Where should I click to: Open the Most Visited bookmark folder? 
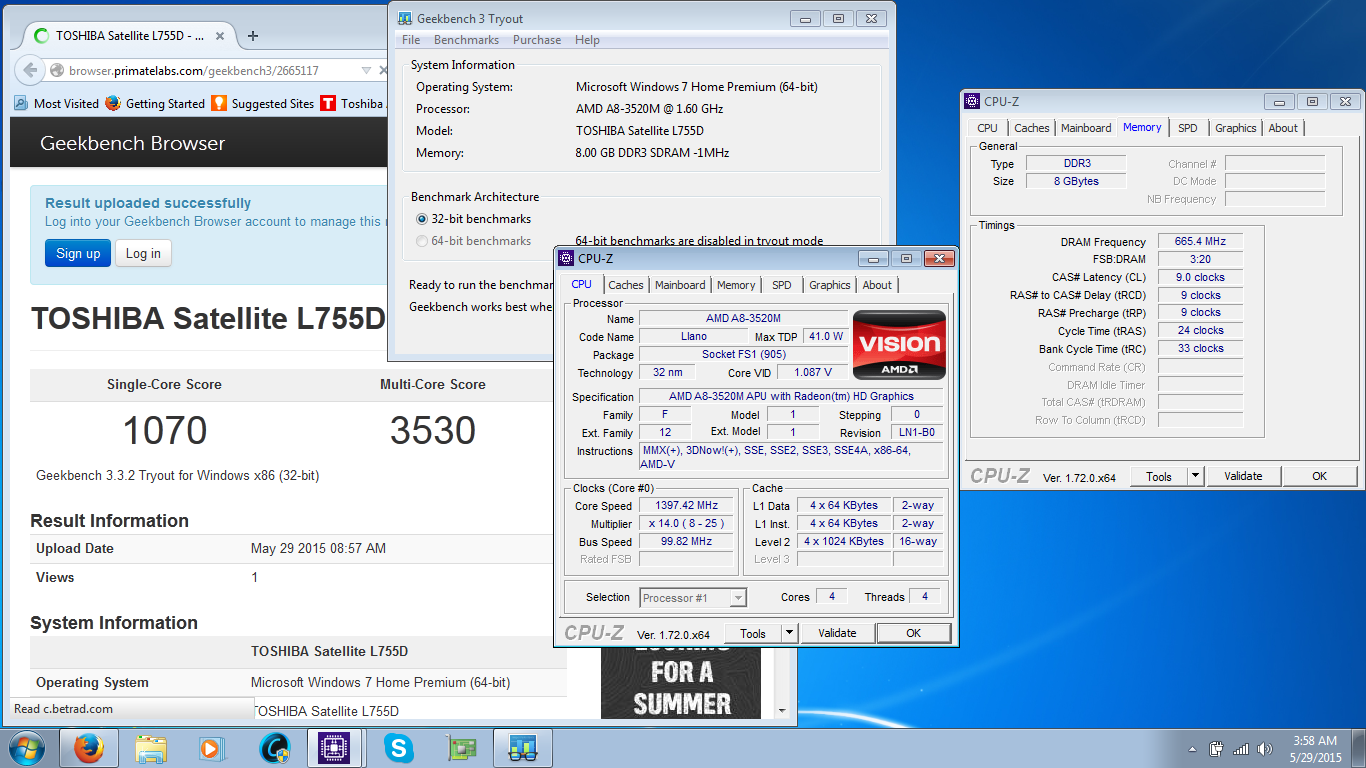coord(57,103)
